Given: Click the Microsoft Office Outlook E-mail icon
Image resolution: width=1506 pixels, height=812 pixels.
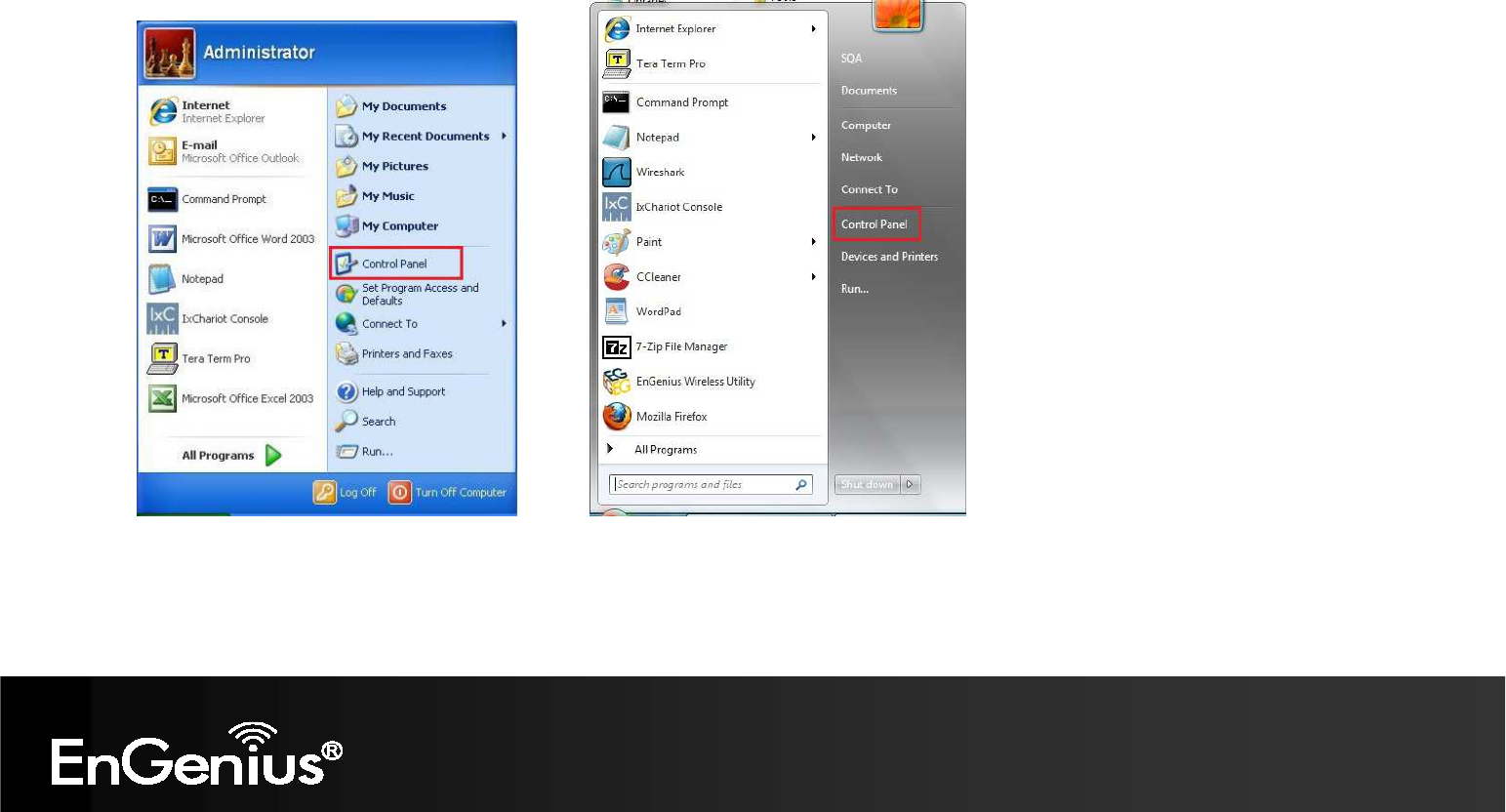Looking at the screenshot, I should [162, 151].
